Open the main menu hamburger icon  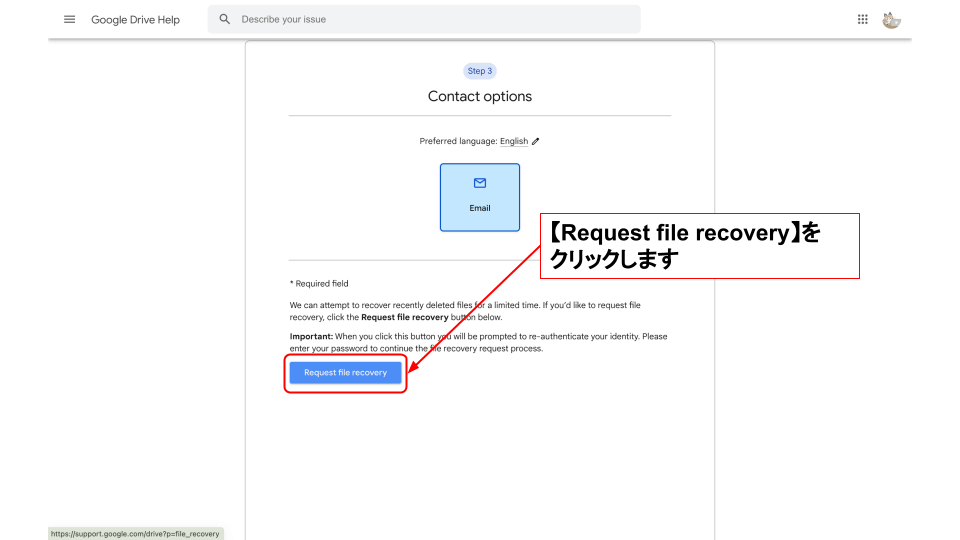69,19
